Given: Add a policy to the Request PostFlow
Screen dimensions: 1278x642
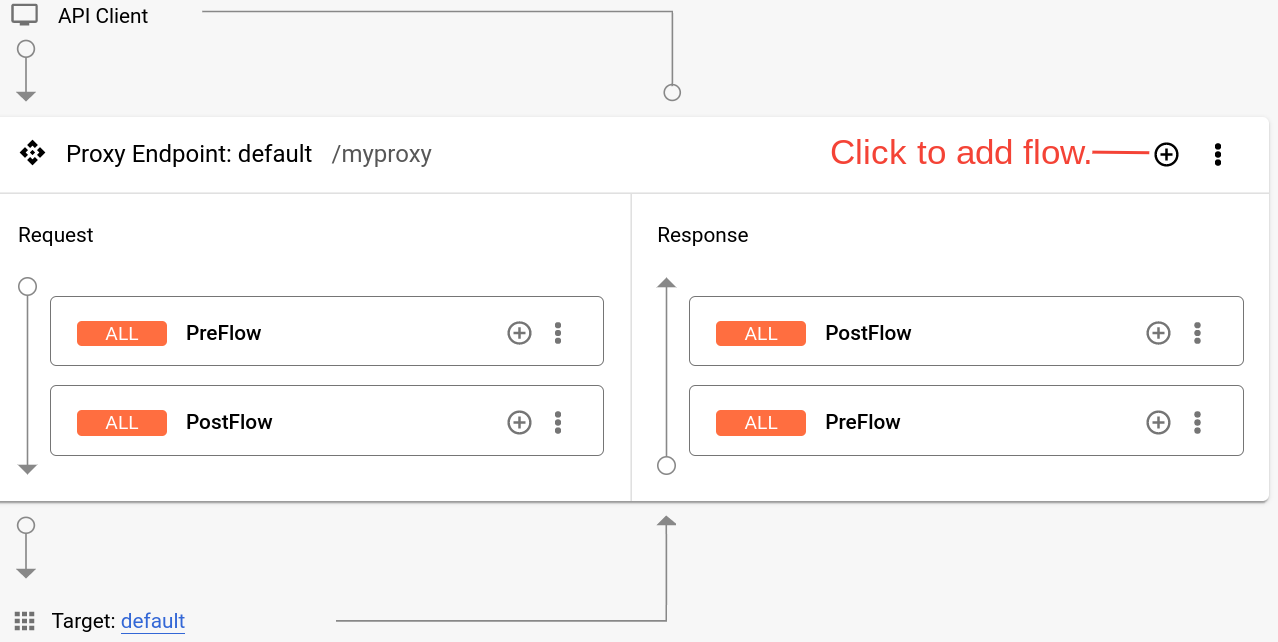Looking at the screenshot, I should point(519,421).
